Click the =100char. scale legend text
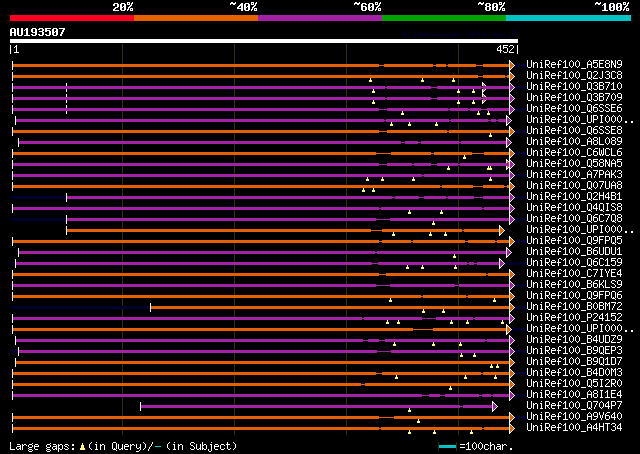Screen dimensions: 640x454 [x=486, y=446]
